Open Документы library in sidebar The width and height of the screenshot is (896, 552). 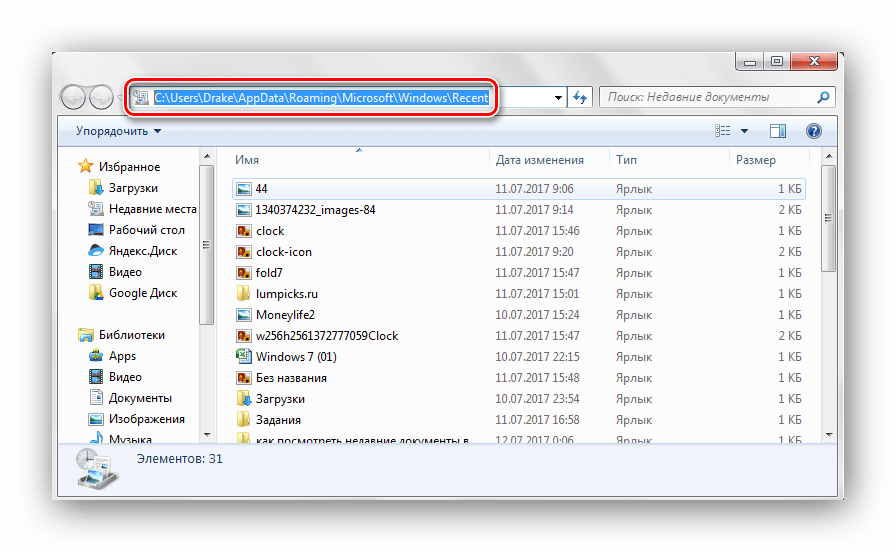click(140, 398)
